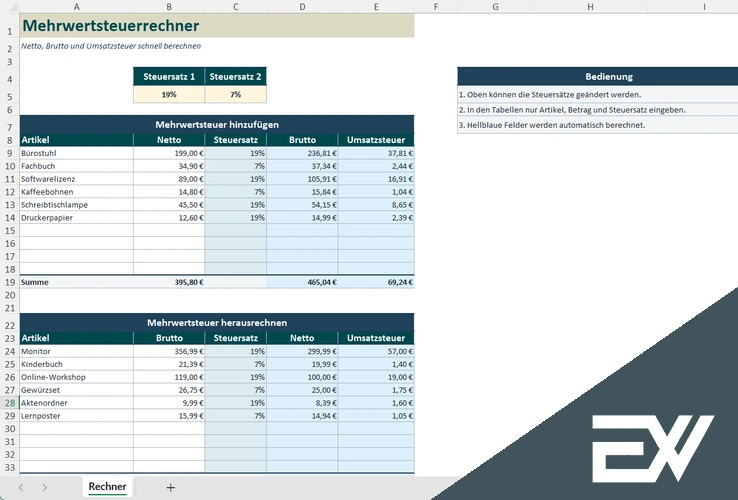This screenshot has width=738, height=500.
Task: Click Netto amount 89,00 € for Softwarelizenz
Action: [x=169, y=179]
